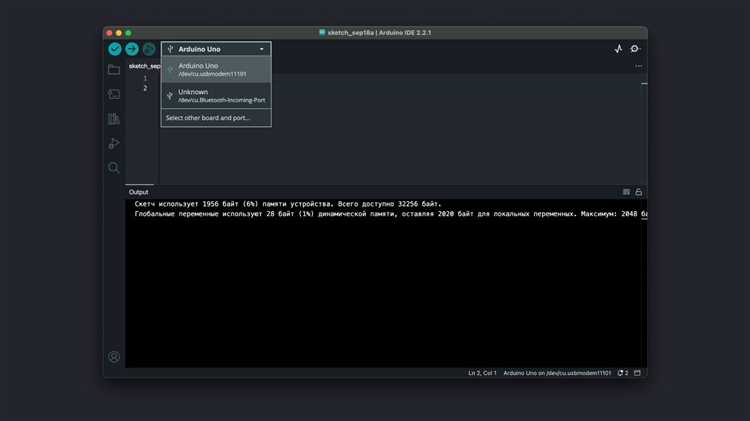
Task: Select Unknown board on Bluetooth-Incoming-Port
Action: (x=216, y=96)
